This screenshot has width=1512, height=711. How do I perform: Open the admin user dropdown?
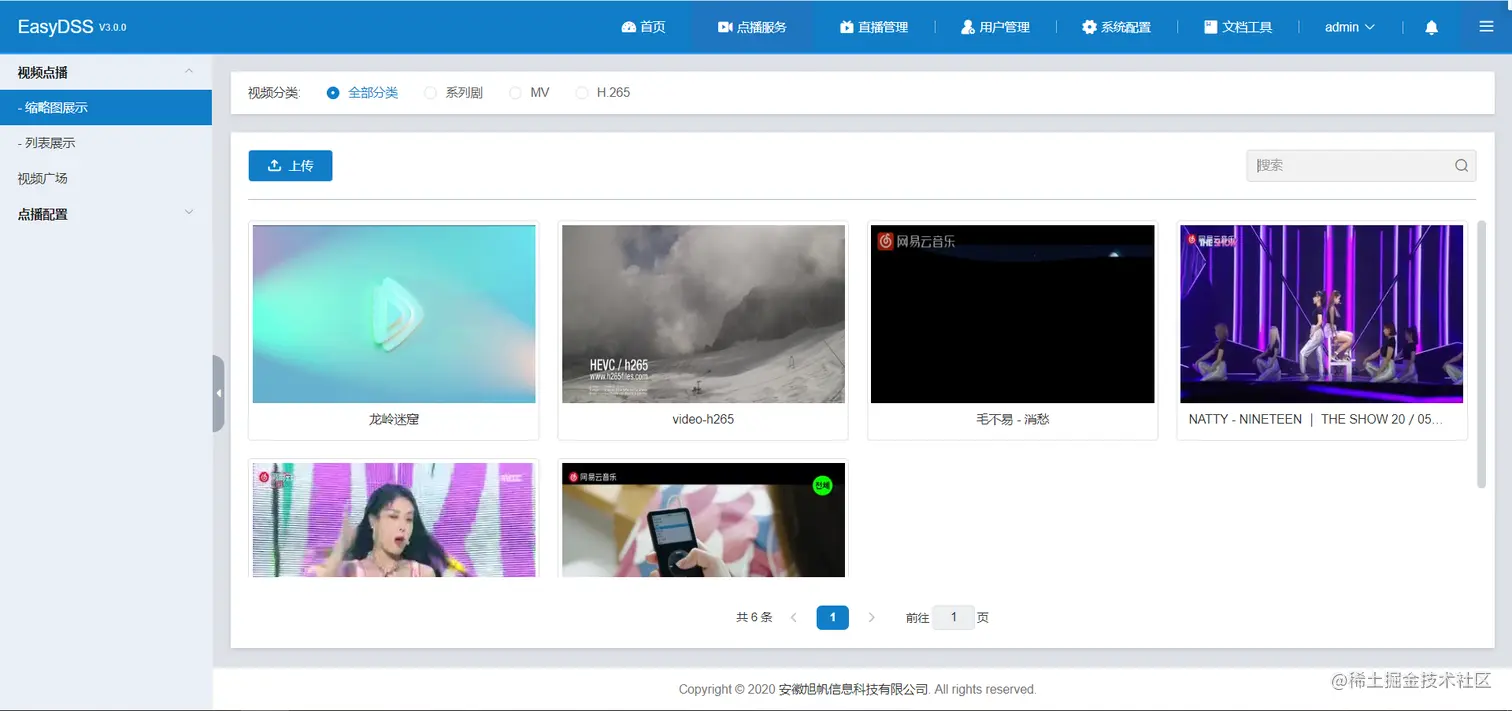tap(1349, 27)
